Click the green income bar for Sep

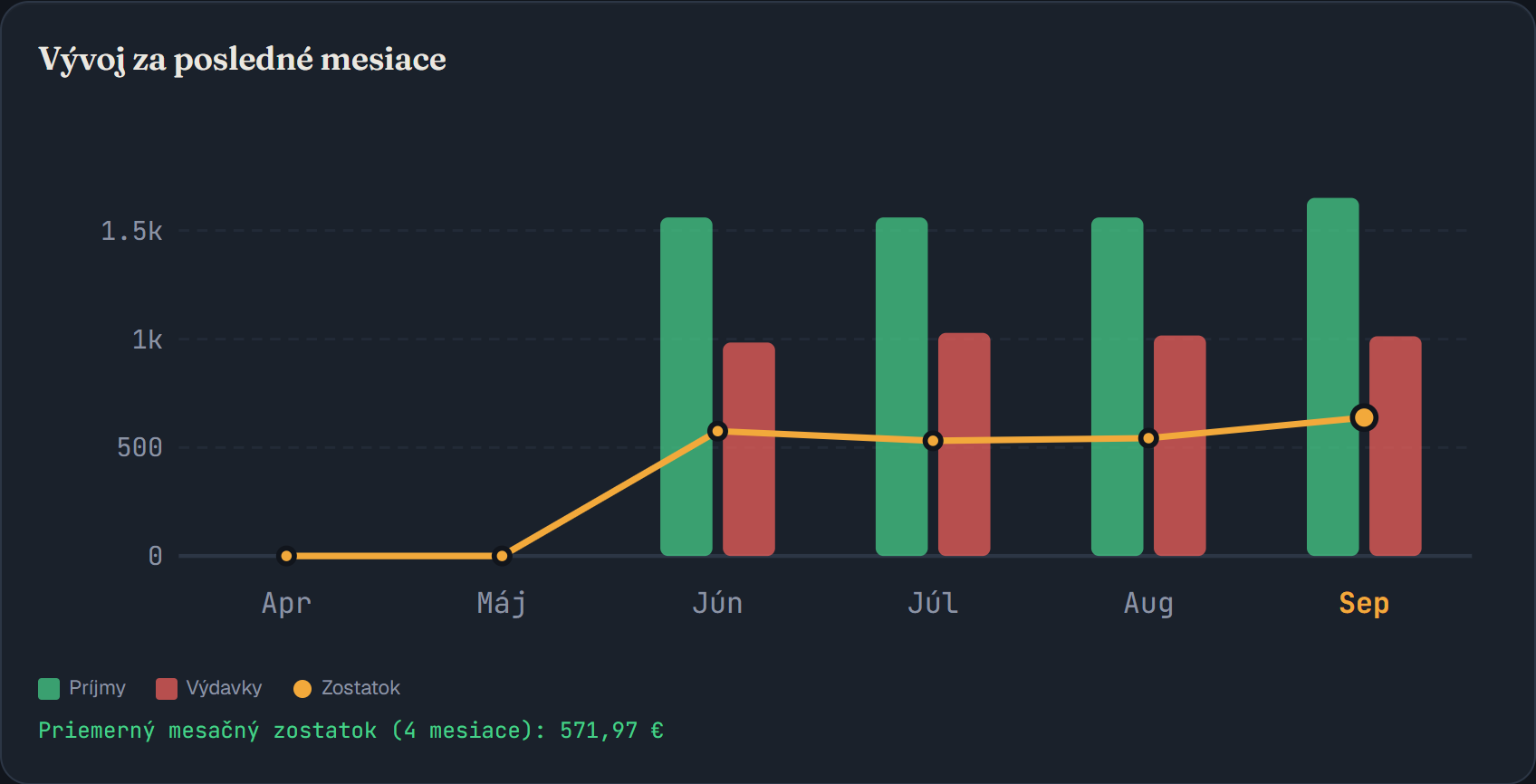point(1333,377)
